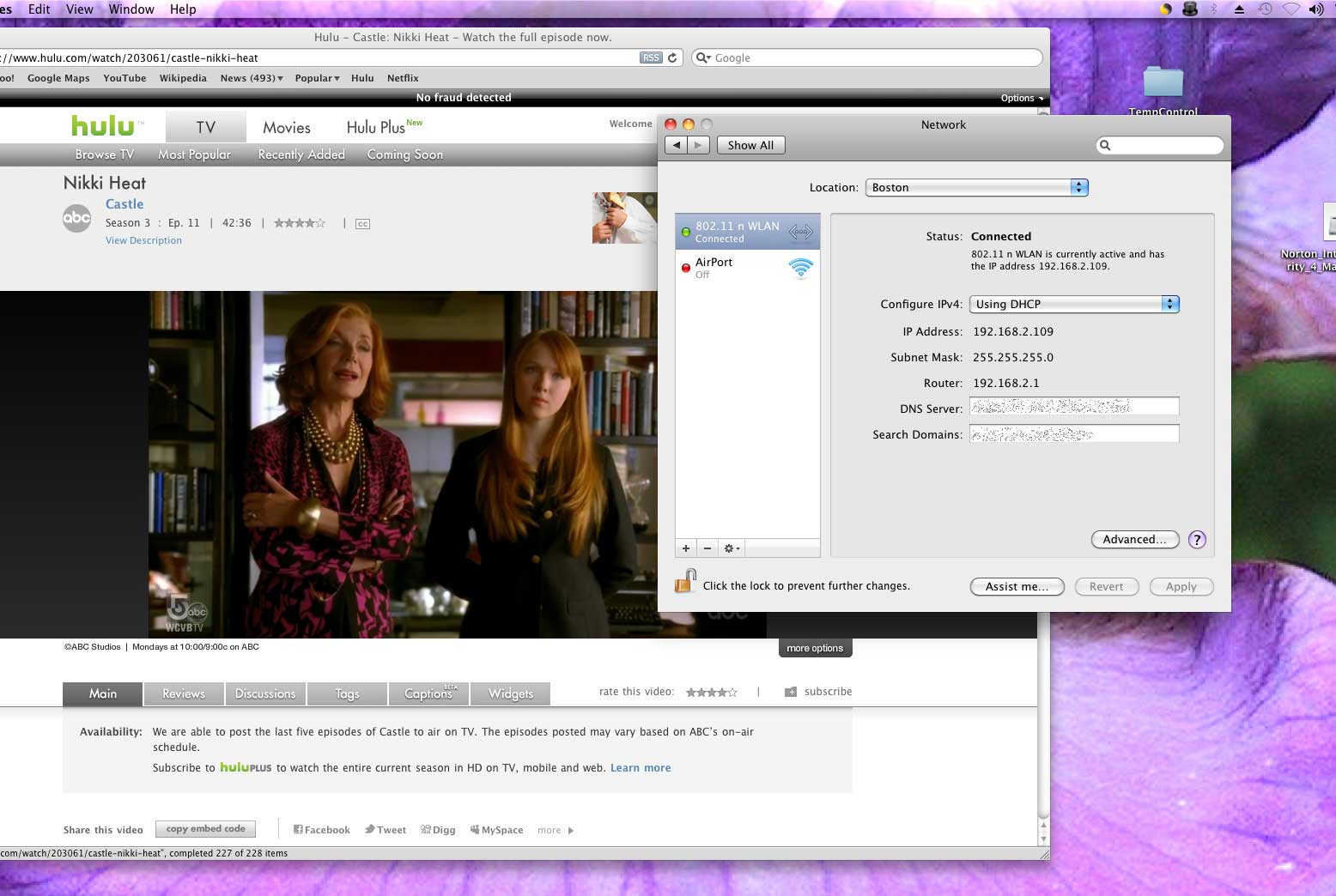Share the video on Digg
The height and width of the screenshot is (896, 1336).
point(438,830)
